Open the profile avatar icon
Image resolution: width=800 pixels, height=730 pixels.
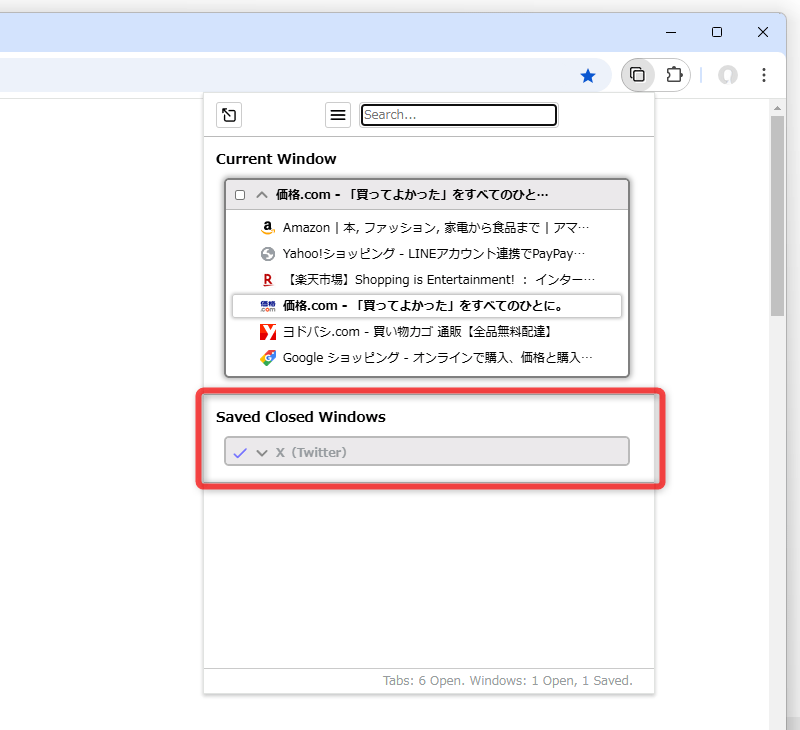[x=728, y=75]
